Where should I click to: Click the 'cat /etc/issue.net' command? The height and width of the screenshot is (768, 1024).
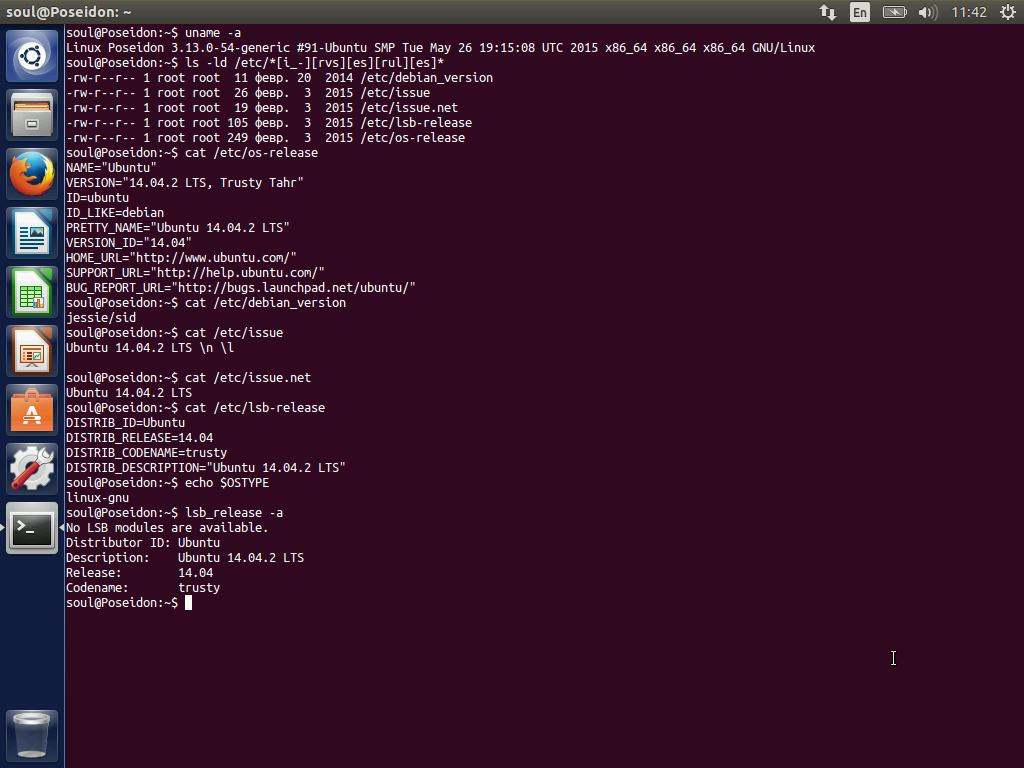(x=248, y=378)
